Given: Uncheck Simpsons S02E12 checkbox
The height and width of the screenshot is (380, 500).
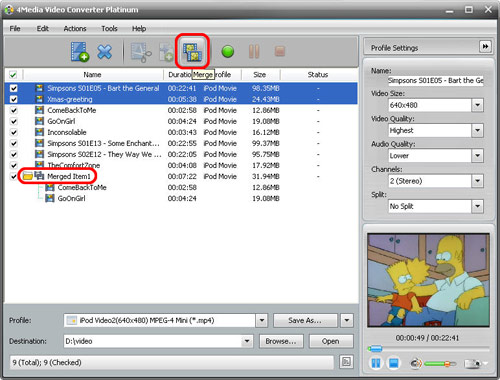Looking at the screenshot, I should (14, 154).
